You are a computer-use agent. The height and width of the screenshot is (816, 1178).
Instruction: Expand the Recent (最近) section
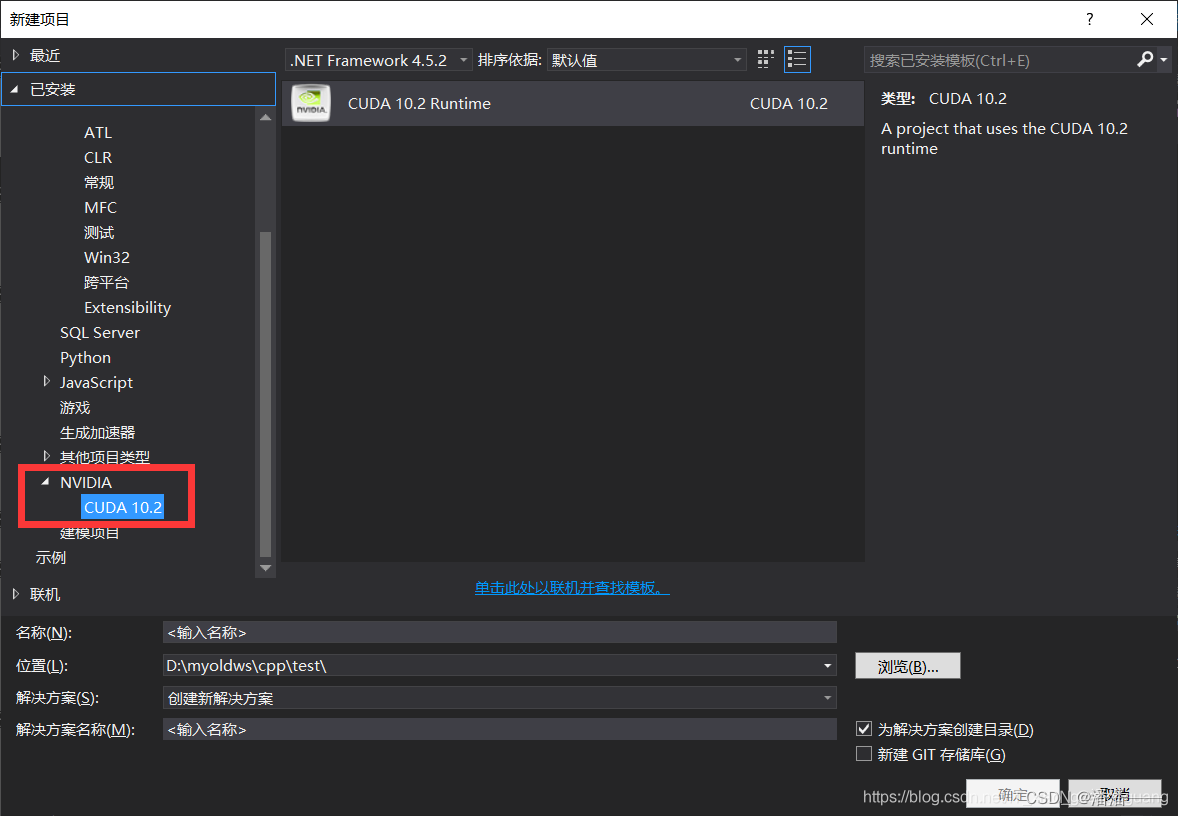pos(16,55)
